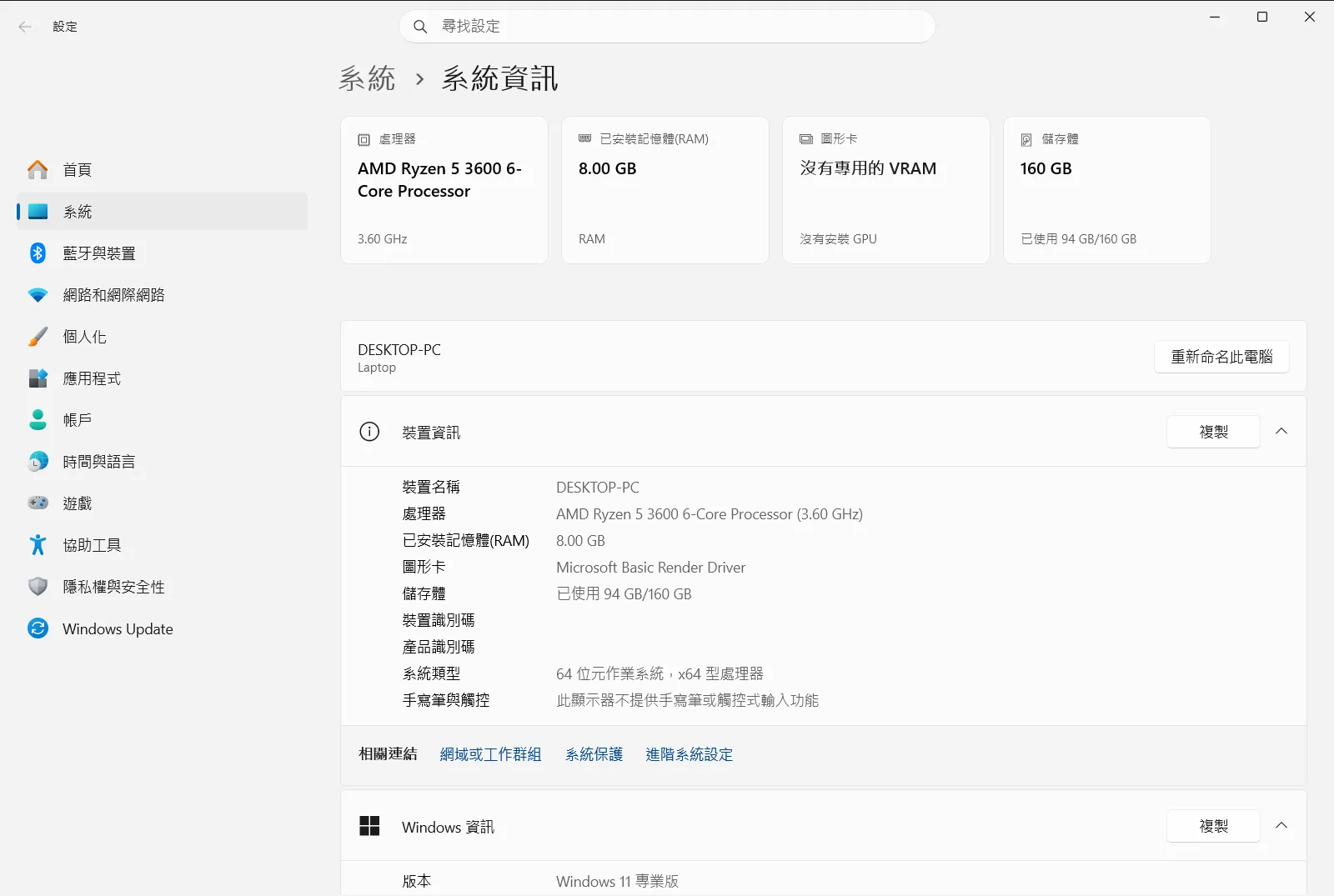Go to 個人化 settings
The image size is (1334, 896).
[162, 337]
